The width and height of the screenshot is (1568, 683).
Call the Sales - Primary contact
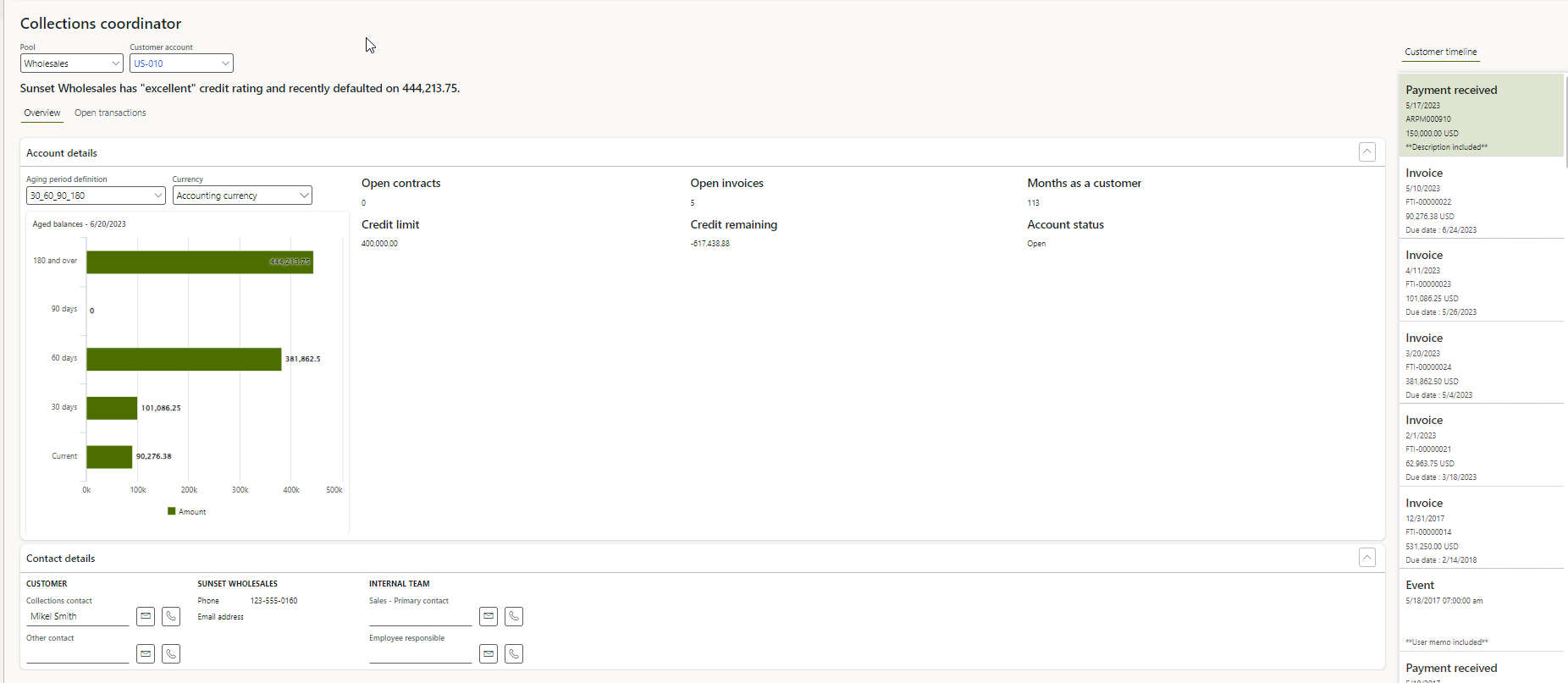[514, 616]
